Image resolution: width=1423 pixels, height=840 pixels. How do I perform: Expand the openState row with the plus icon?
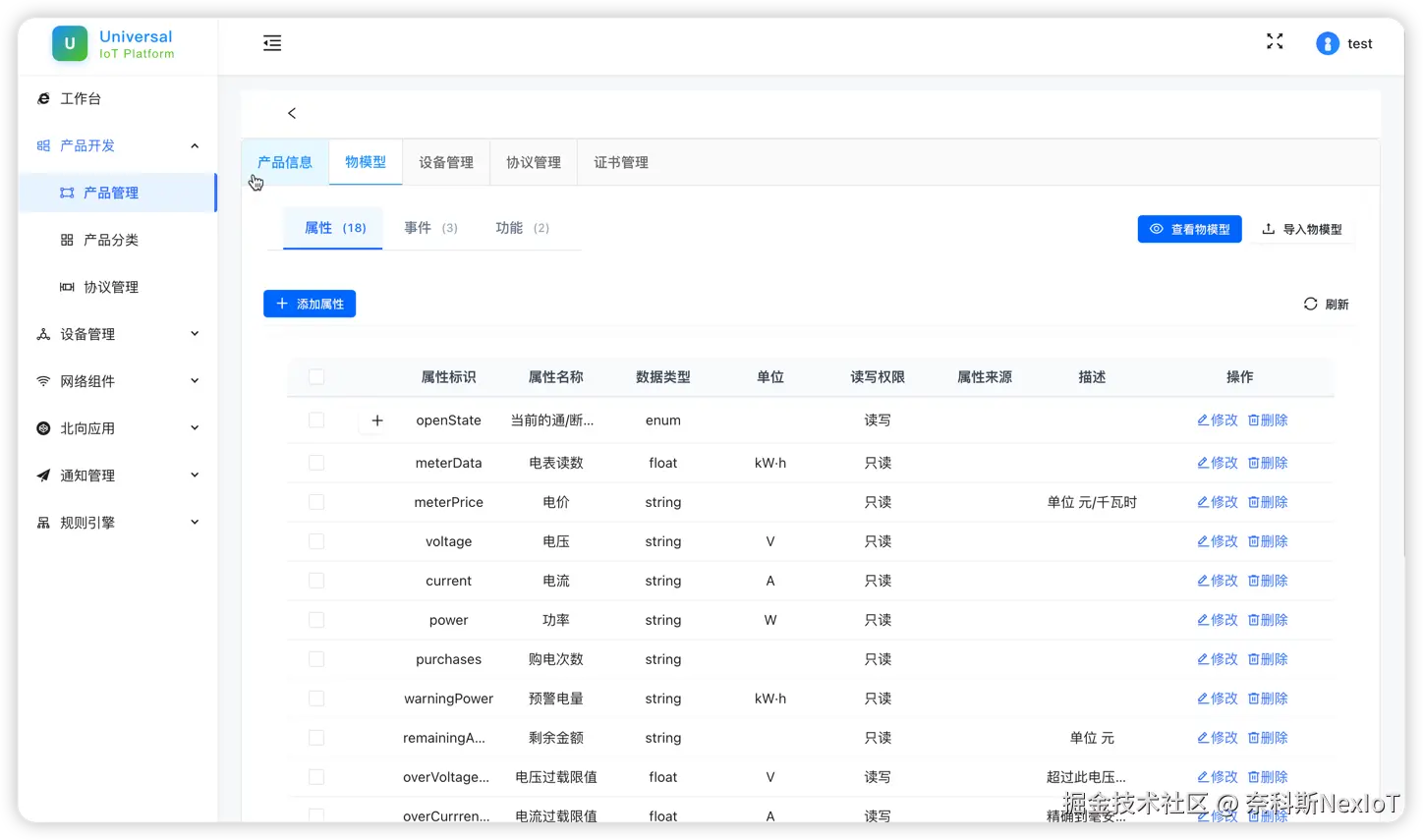376,420
